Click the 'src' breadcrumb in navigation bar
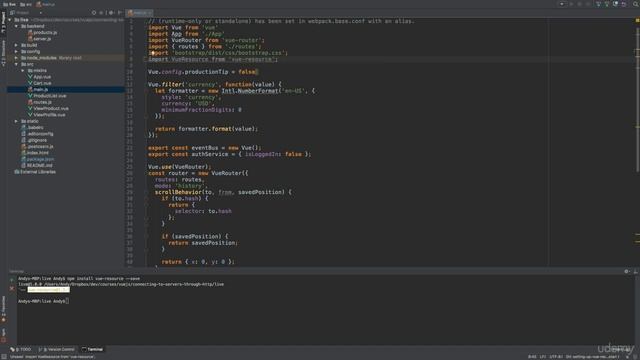The image size is (640, 360). [25, 4]
